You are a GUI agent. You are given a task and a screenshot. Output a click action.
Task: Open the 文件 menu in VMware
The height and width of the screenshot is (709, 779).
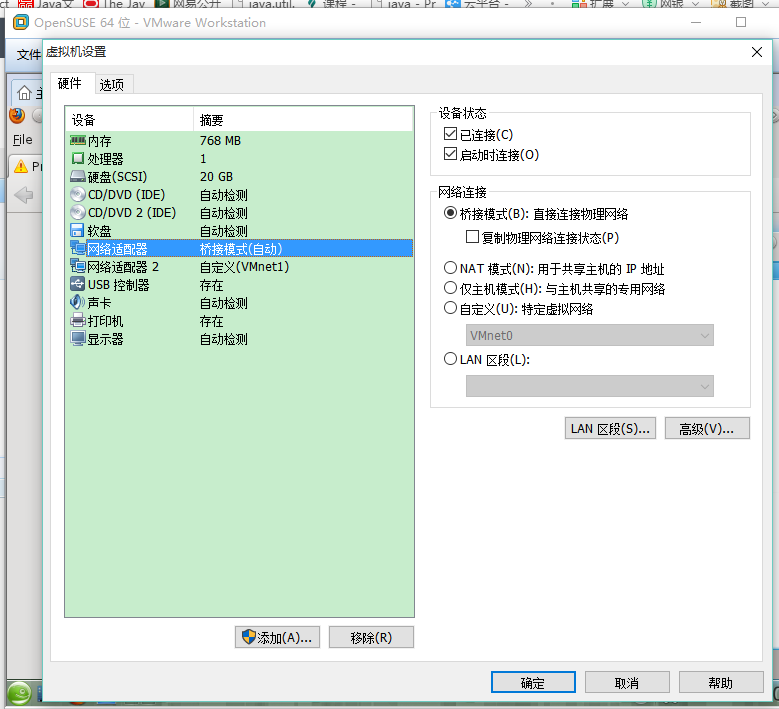pos(28,54)
